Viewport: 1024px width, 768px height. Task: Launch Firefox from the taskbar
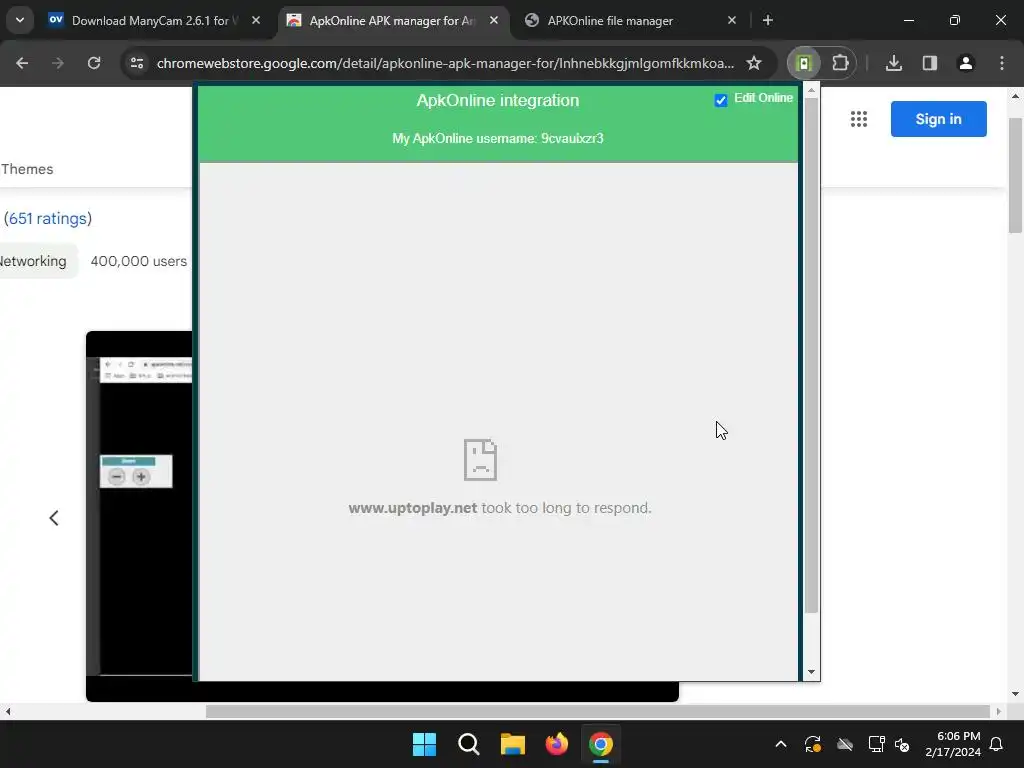(x=556, y=744)
